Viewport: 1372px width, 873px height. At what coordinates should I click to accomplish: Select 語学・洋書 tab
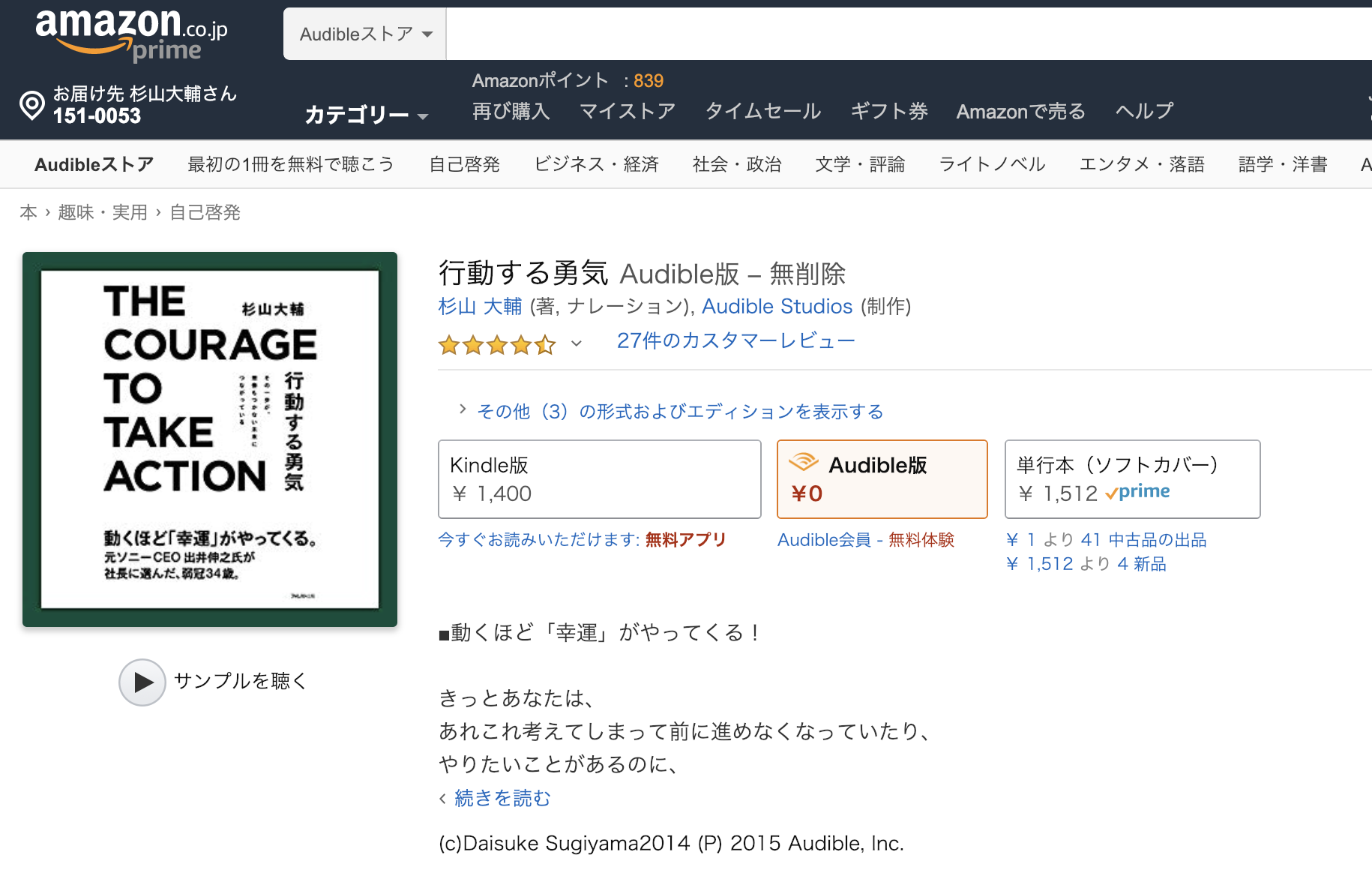pyautogui.click(x=1283, y=164)
